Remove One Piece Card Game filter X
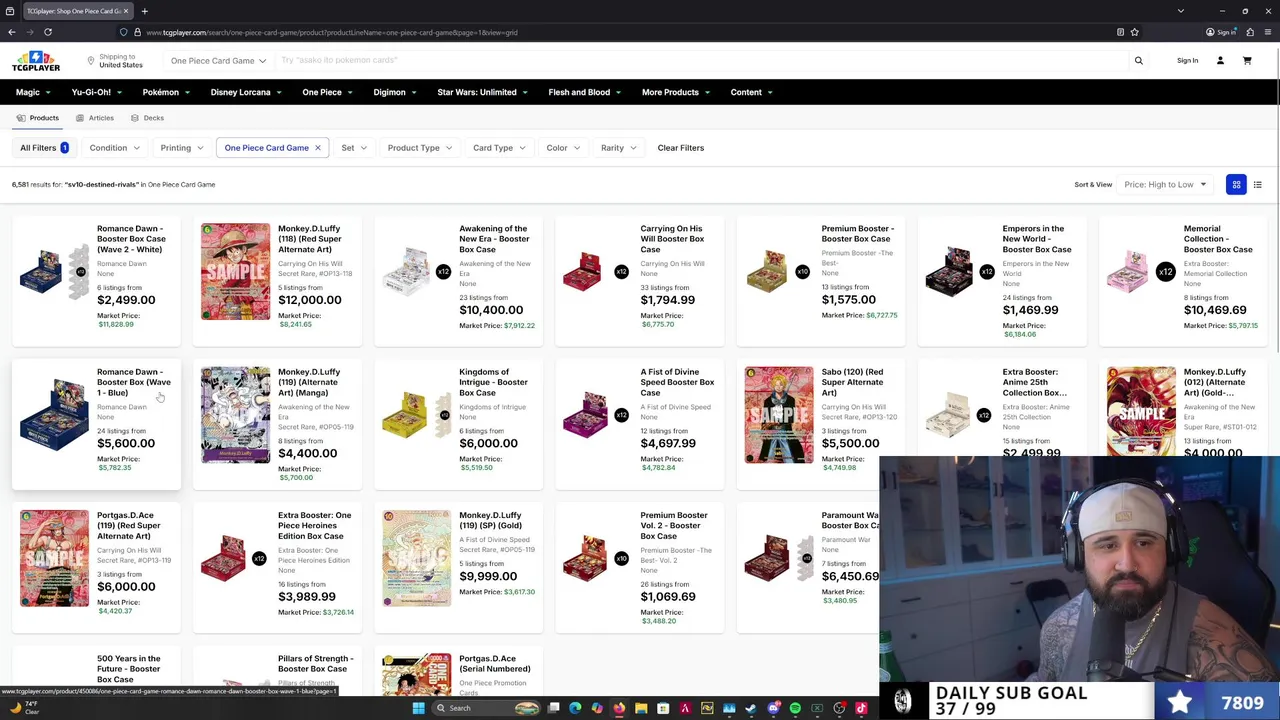The image size is (1280, 720). [318, 148]
